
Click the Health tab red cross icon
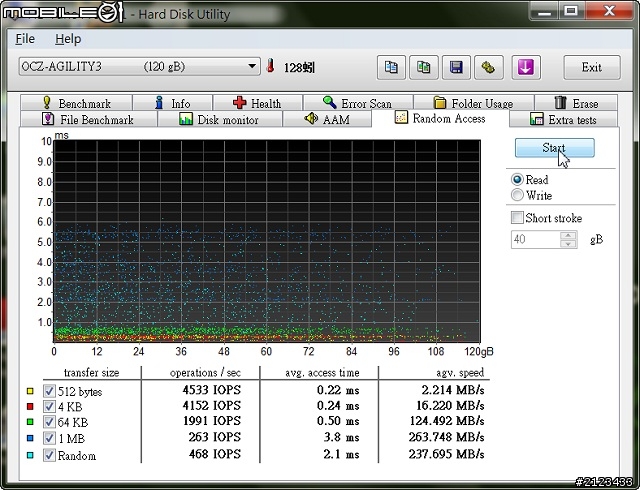click(x=240, y=102)
